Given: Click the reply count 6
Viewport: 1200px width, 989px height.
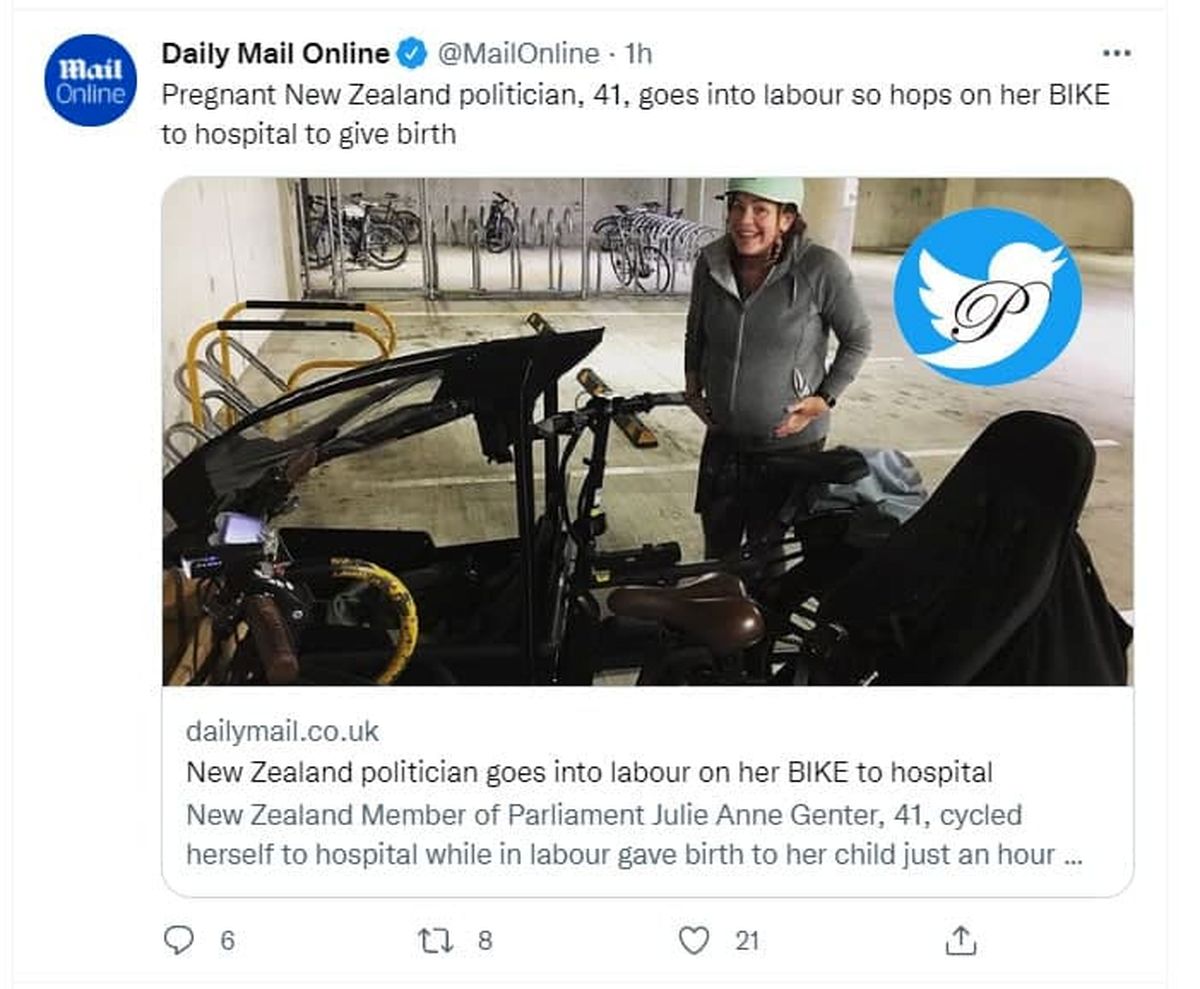Looking at the screenshot, I should pyautogui.click(x=227, y=940).
